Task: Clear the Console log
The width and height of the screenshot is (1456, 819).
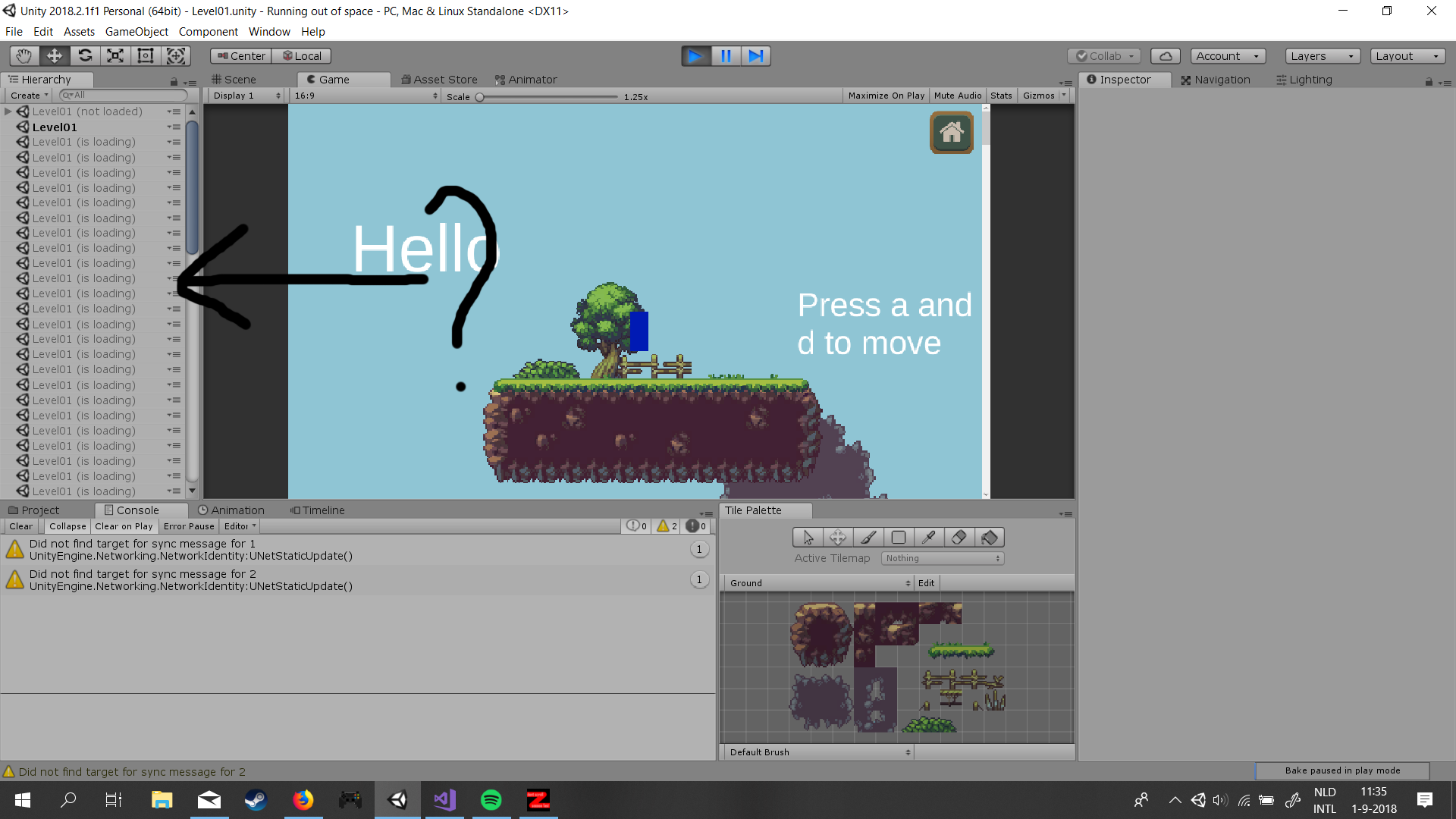Action: 20,526
